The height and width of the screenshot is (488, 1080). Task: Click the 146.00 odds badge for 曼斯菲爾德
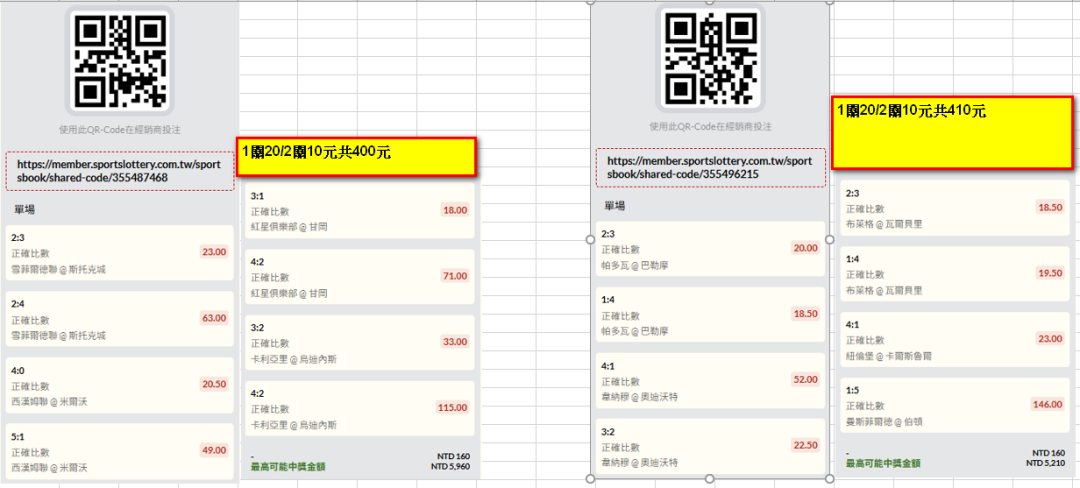tap(1048, 404)
